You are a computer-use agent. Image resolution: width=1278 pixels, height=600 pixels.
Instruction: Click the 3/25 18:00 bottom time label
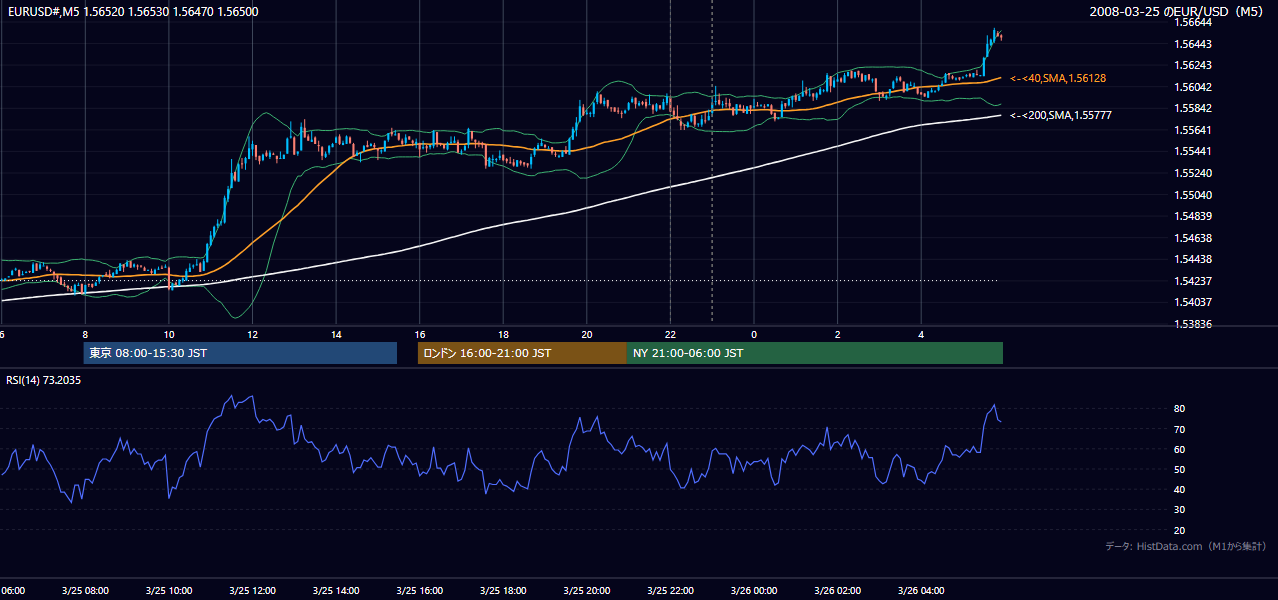coord(503,590)
